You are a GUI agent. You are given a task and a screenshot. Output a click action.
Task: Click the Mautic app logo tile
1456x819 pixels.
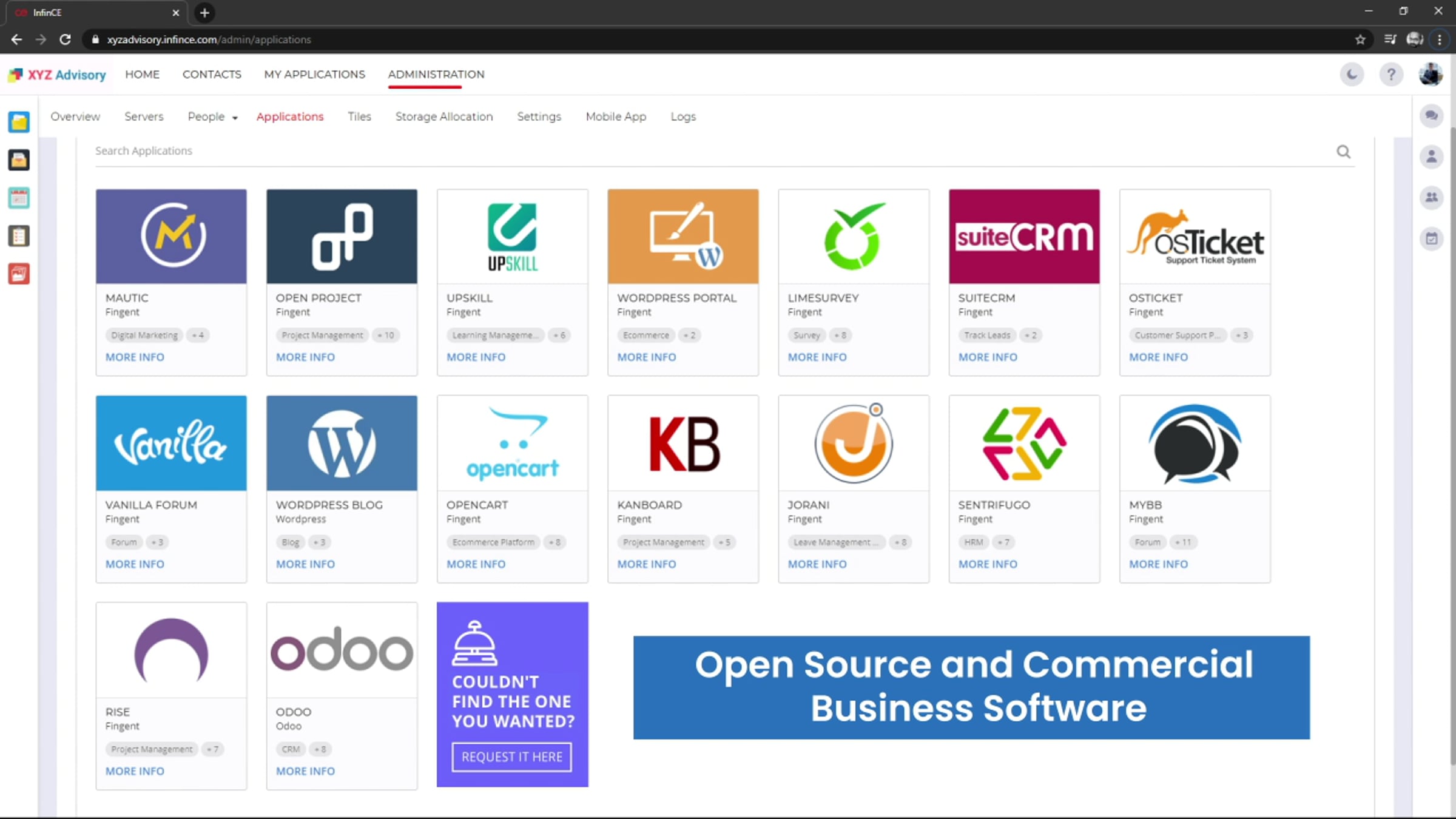coord(171,236)
